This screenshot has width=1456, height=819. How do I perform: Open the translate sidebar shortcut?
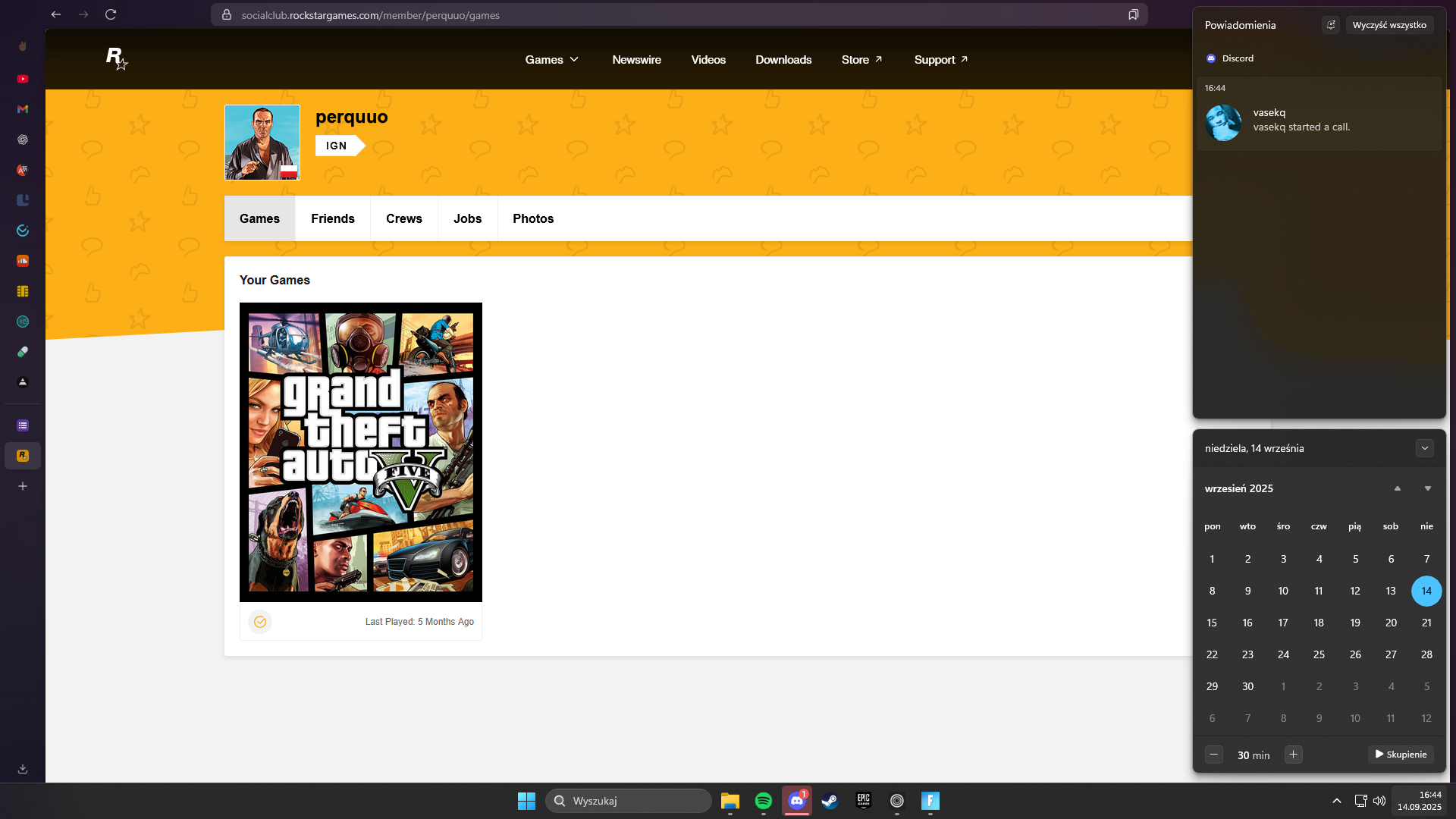coord(23,170)
